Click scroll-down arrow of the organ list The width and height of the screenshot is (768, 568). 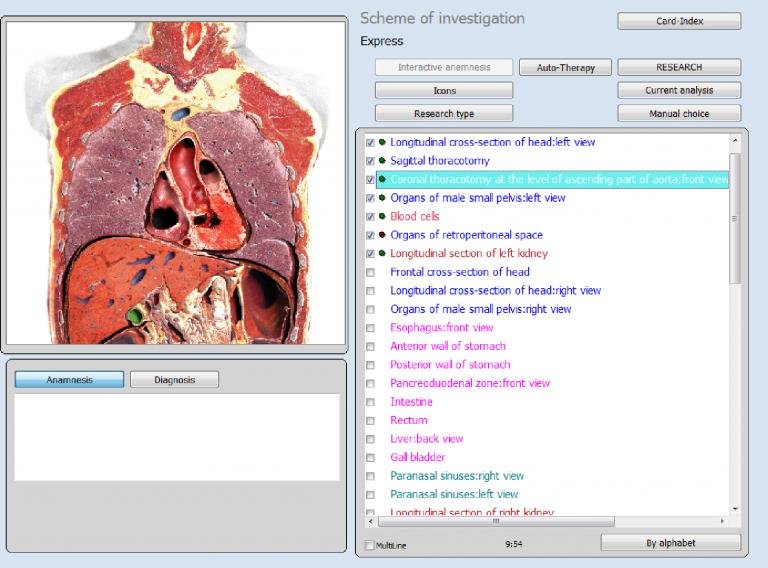point(735,509)
